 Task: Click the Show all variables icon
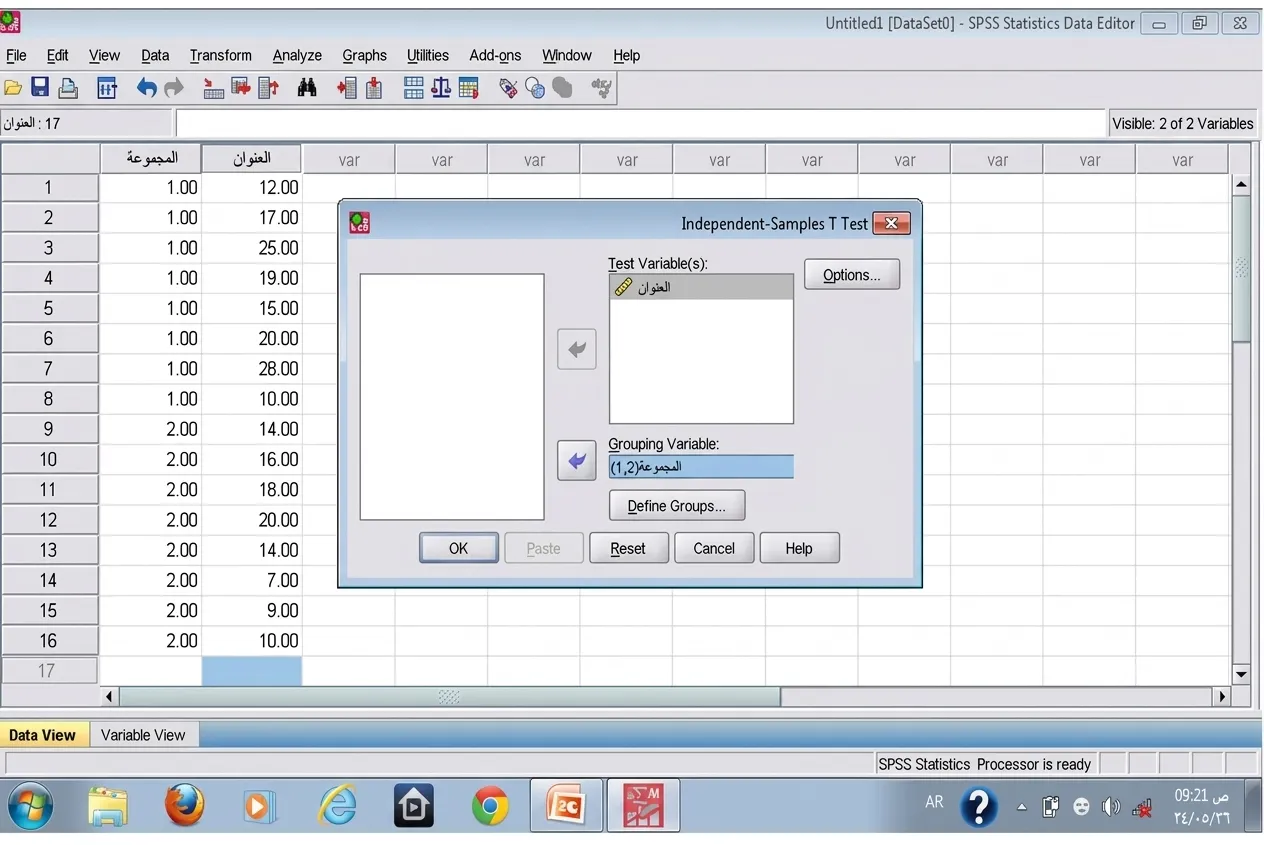tap(562, 88)
